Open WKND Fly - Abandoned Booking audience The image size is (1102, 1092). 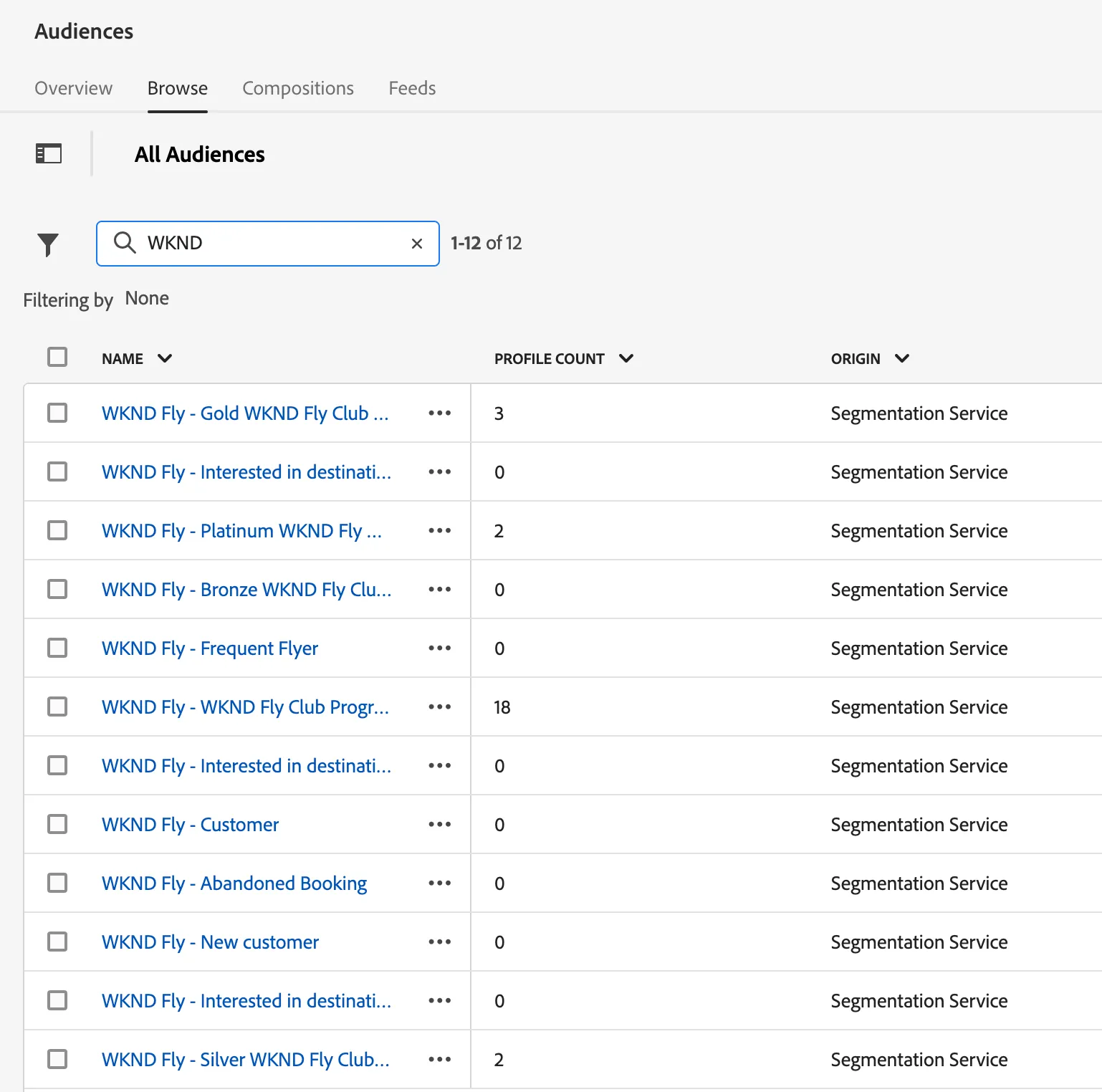point(234,883)
